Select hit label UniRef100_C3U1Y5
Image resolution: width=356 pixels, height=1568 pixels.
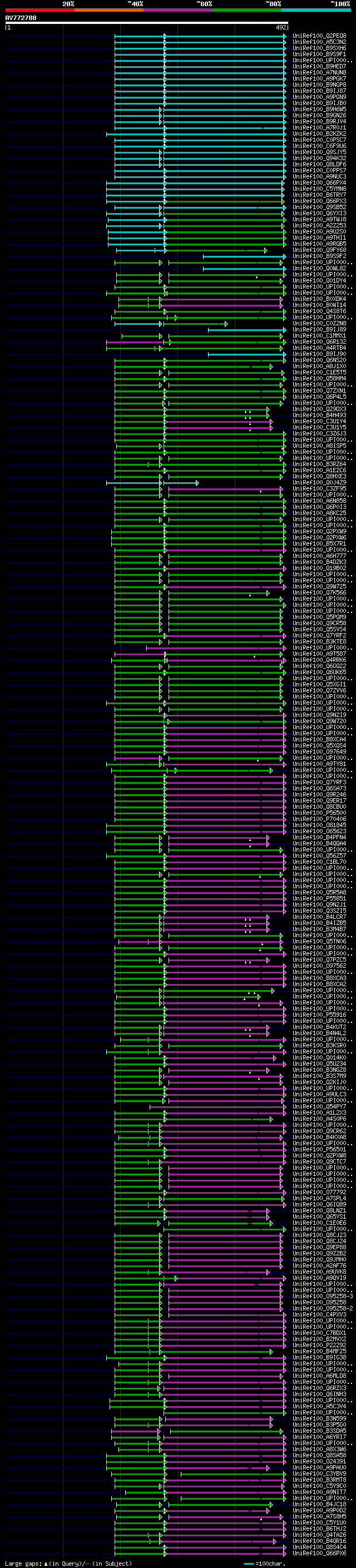[x=319, y=428]
